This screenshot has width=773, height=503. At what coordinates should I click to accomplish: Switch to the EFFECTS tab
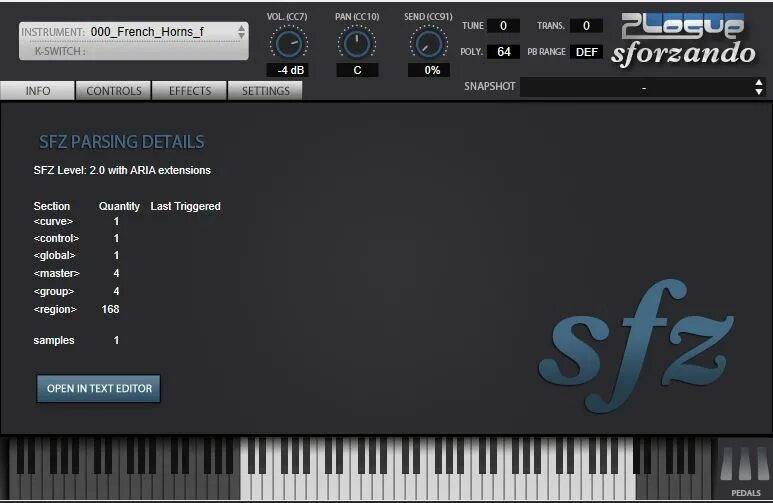(190, 91)
